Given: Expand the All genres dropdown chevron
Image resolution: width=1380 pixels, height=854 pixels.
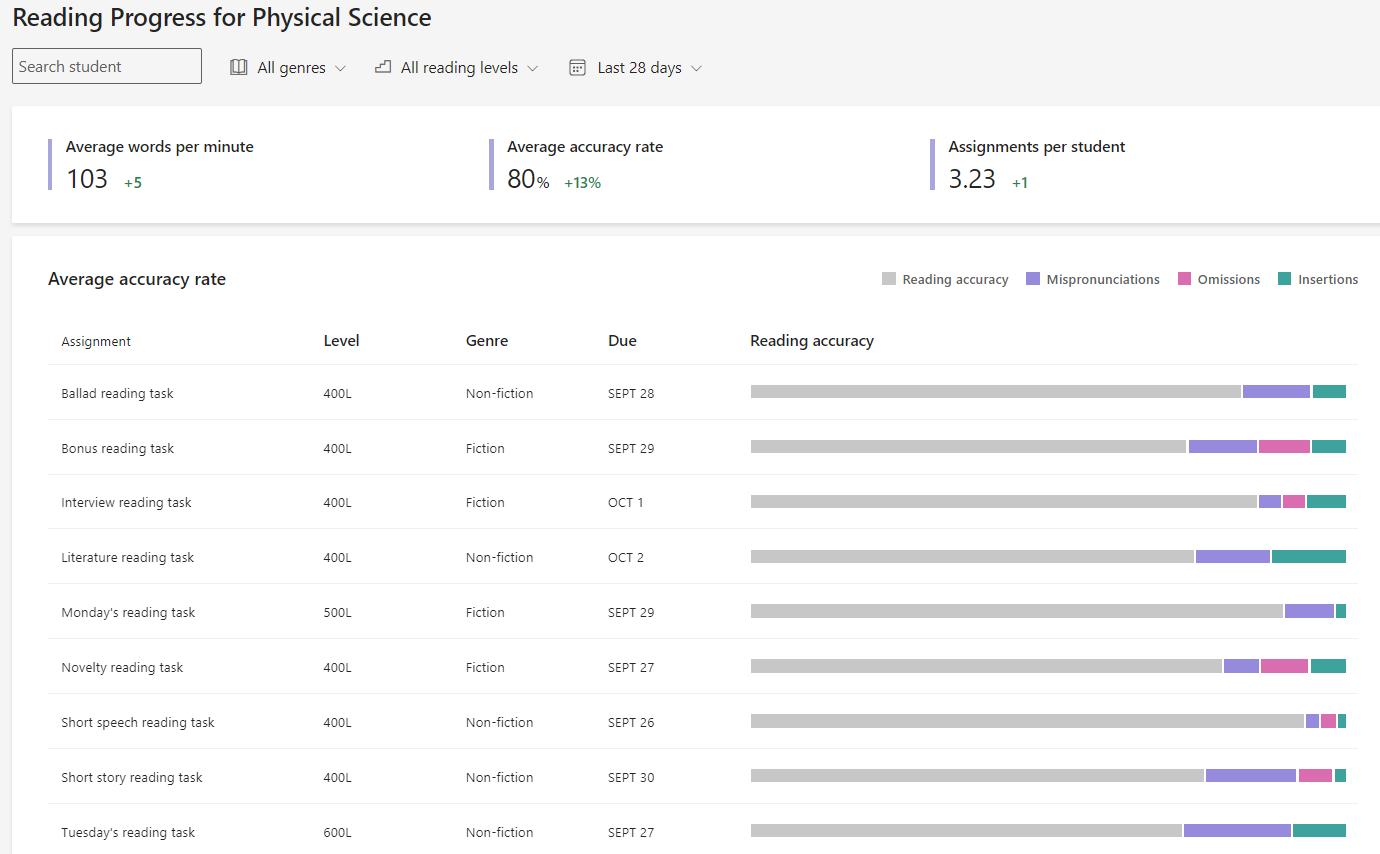Looking at the screenshot, I should 340,68.
